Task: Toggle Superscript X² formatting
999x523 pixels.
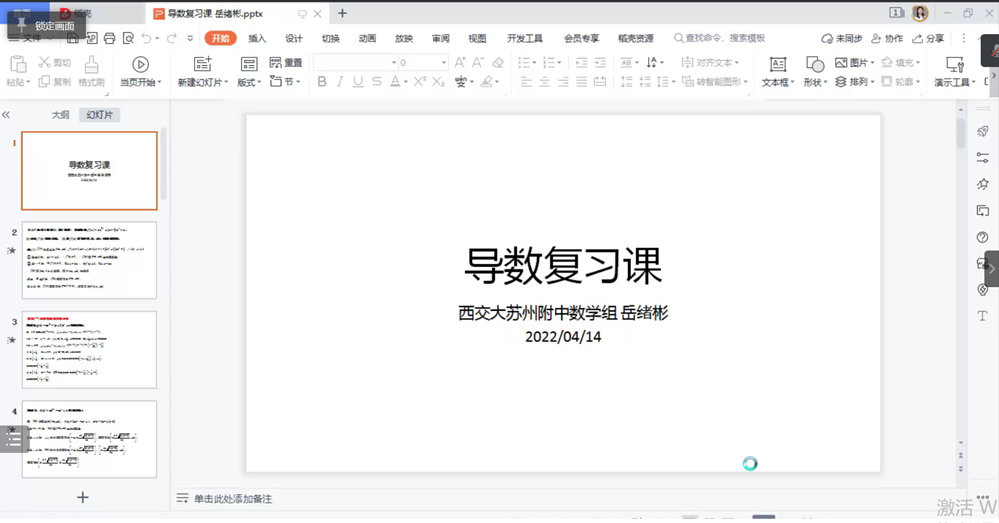Action: coord(419,82)
